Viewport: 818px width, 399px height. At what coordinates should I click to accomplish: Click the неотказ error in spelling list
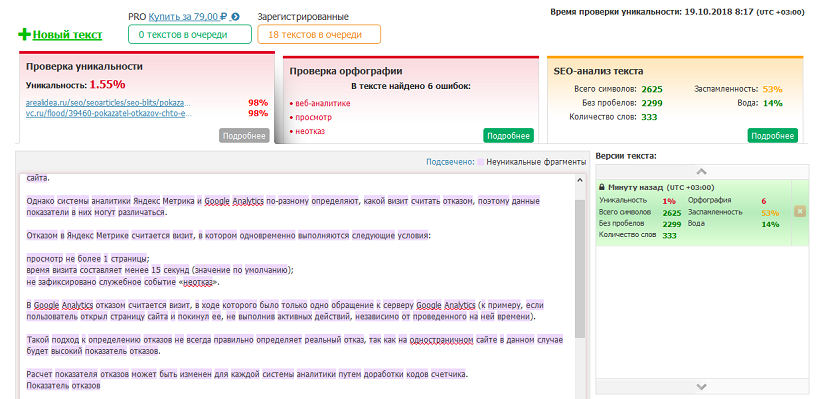(310, 131)
